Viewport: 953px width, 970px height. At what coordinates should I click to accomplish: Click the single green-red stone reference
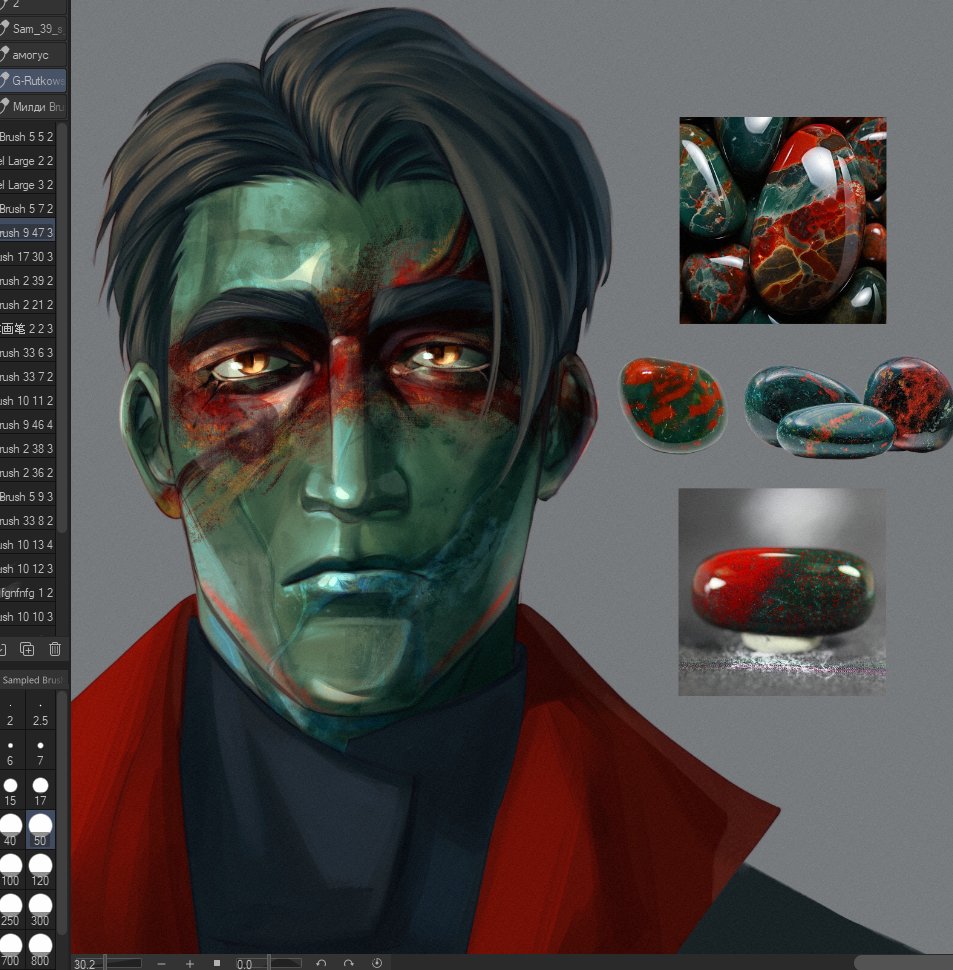coord(672,405)
